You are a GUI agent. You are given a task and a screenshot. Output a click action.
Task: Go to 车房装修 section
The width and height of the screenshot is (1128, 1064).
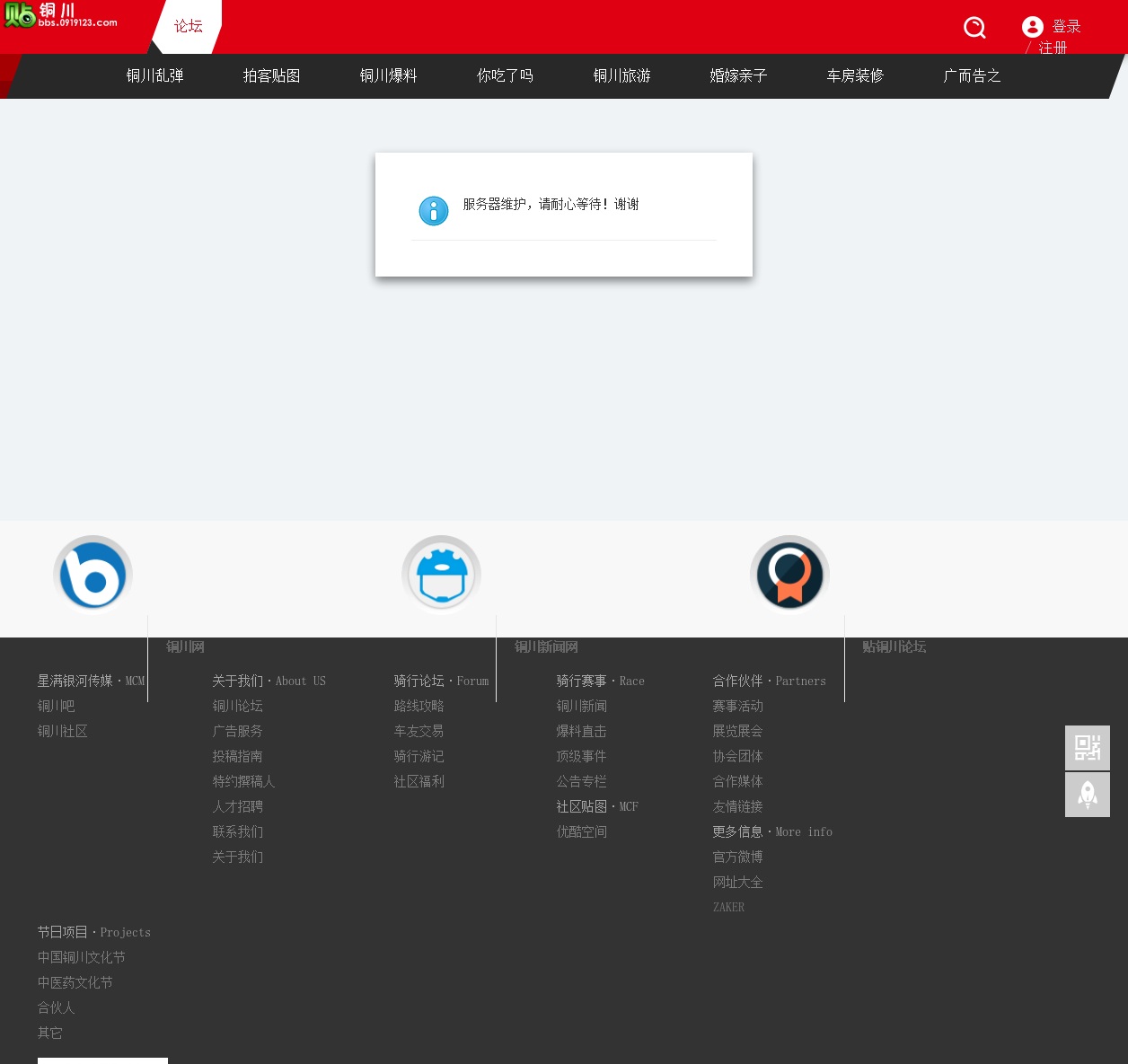[856, 76]
